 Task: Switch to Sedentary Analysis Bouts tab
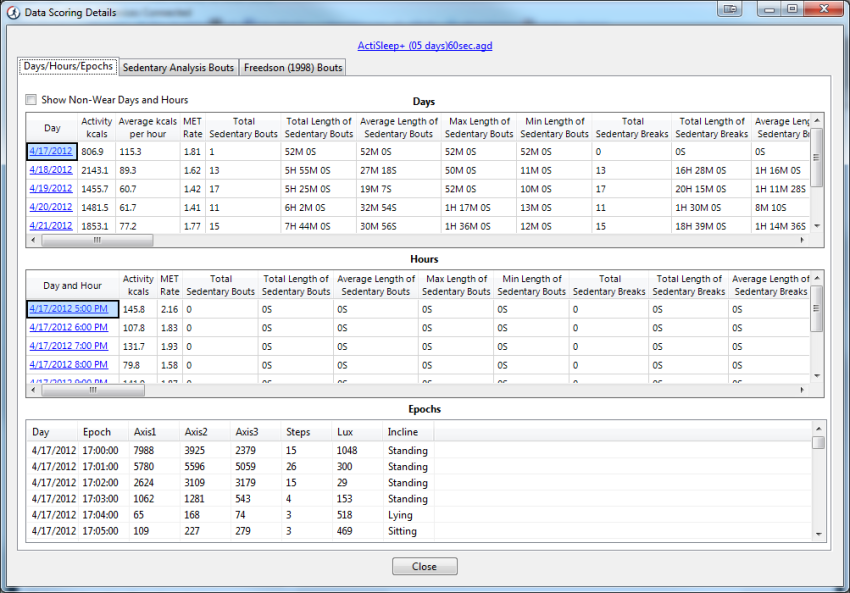(178, 68)
